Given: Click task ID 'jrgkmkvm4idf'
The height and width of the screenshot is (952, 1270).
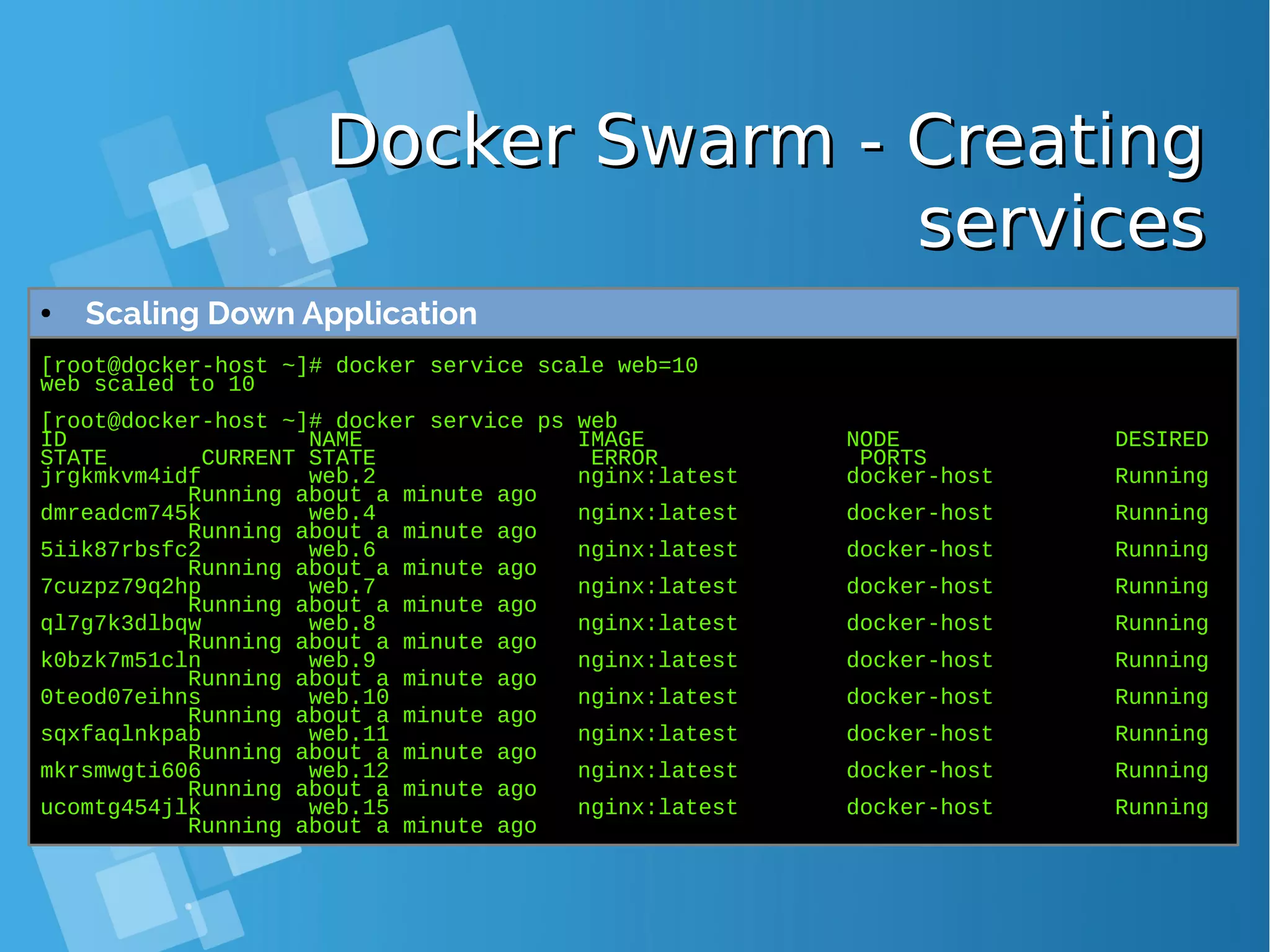Looking at the screenshot, I should pos(120,476).
